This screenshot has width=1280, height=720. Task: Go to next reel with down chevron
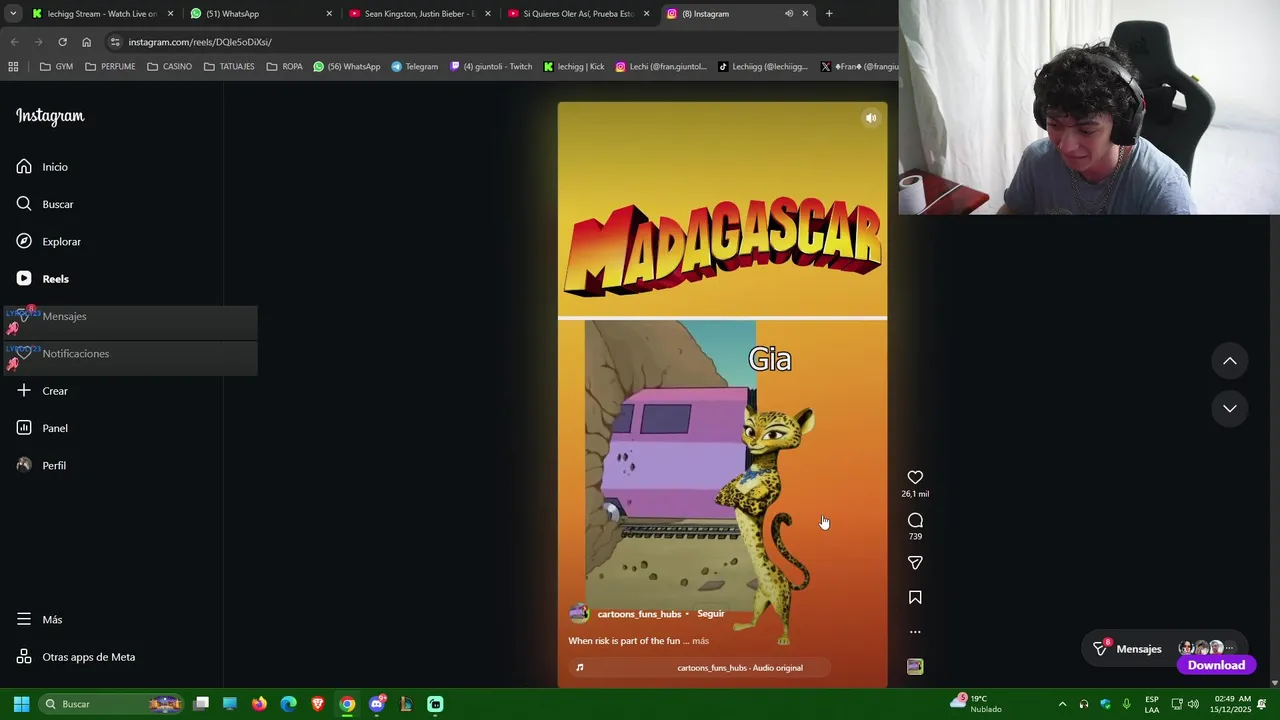1230,408
